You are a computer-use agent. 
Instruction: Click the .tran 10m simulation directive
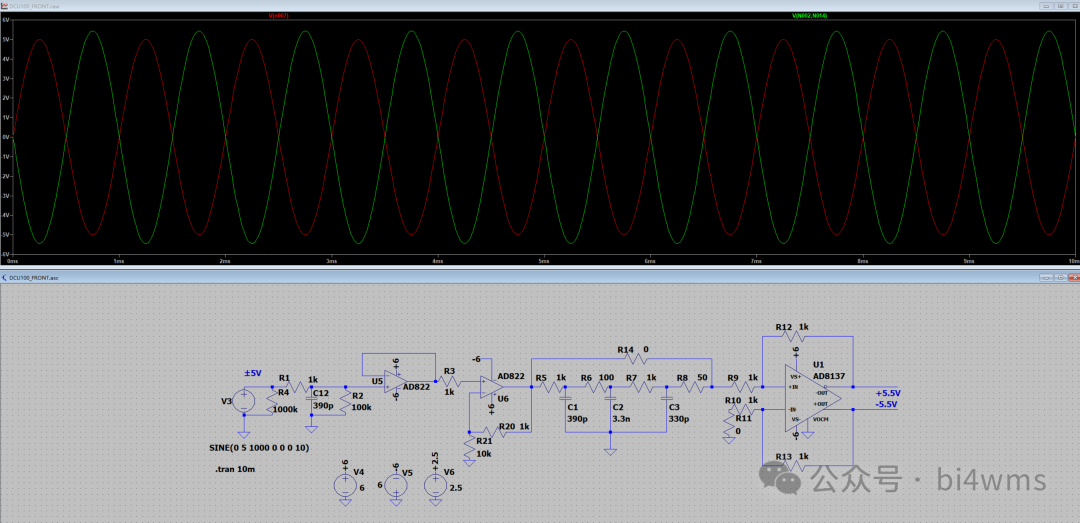tap(236, 469)
